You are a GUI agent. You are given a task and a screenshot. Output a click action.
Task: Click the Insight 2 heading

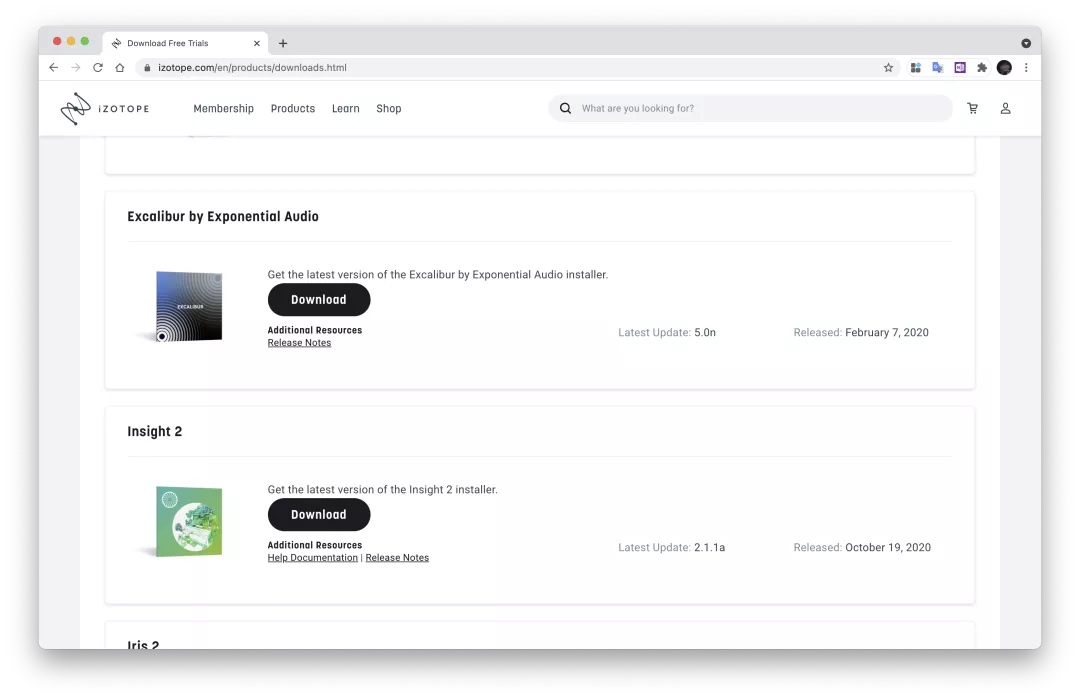[x=154, y=431]
